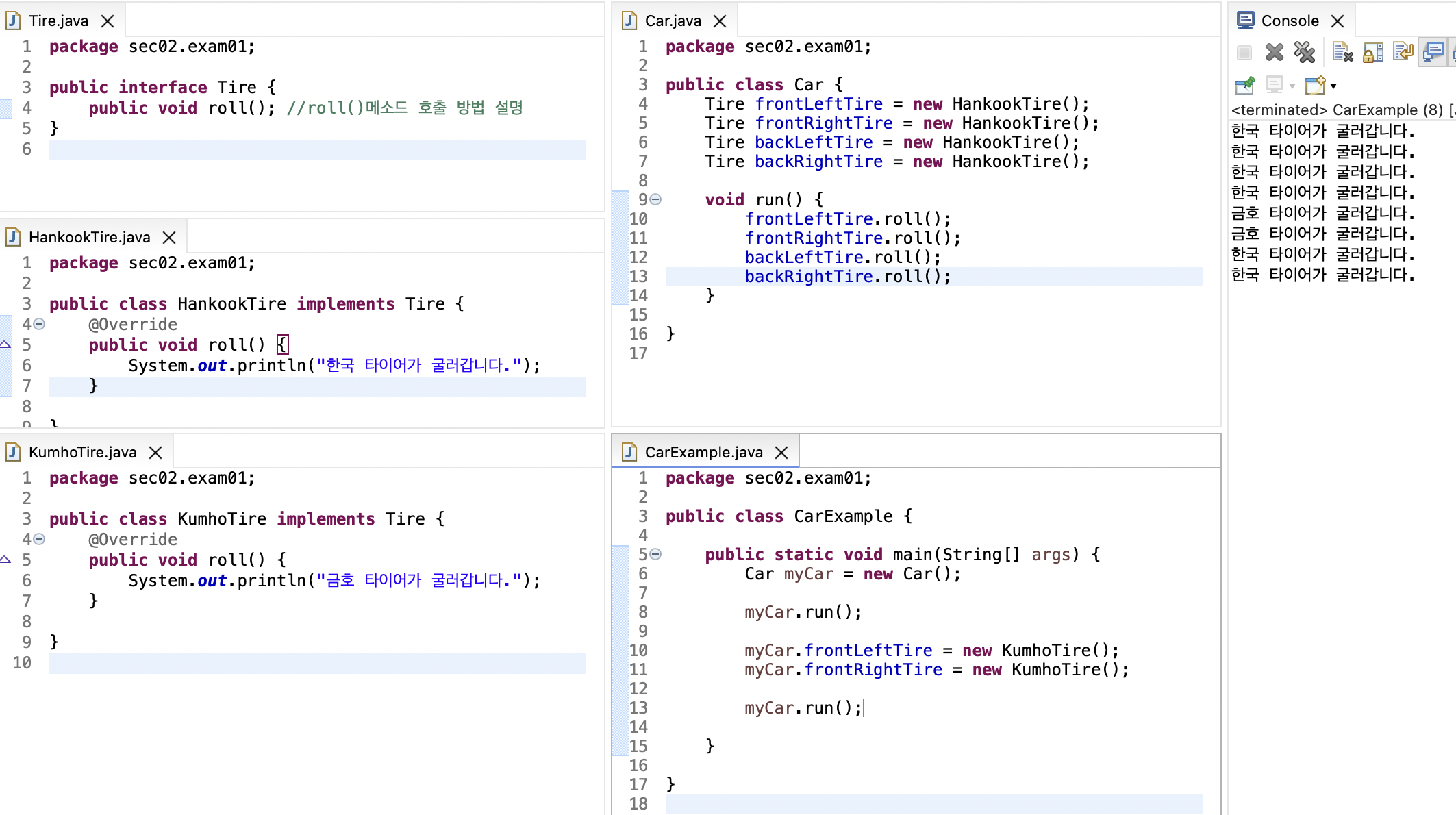Toggle show console when standard out changes
This screenshot has height=815, width=1456.
[x=1433, y=52]
